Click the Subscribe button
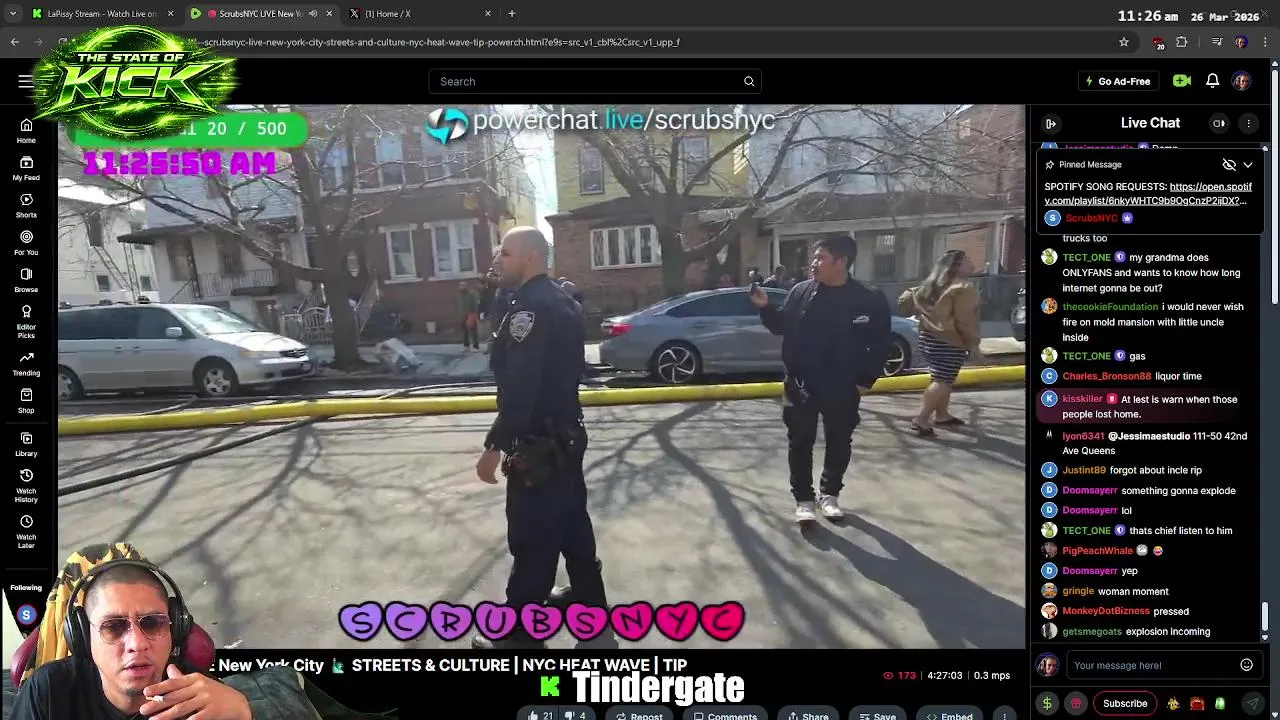 click(x=1125, y=703)
